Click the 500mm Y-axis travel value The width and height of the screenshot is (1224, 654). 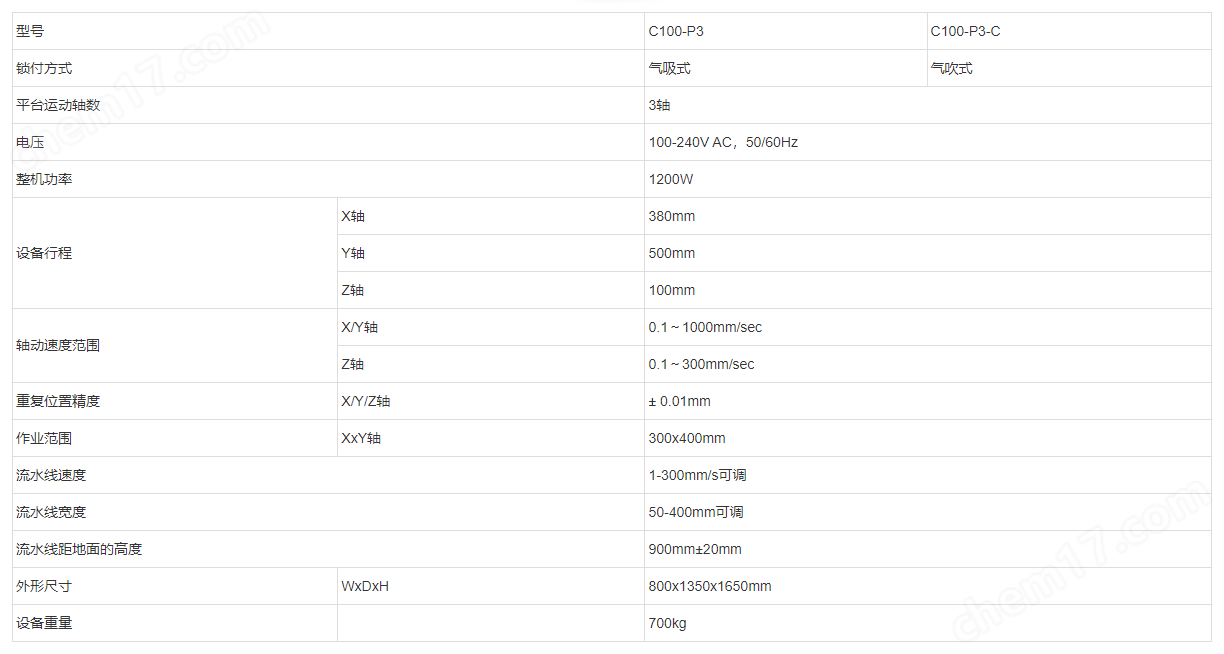tap(672, 254)
